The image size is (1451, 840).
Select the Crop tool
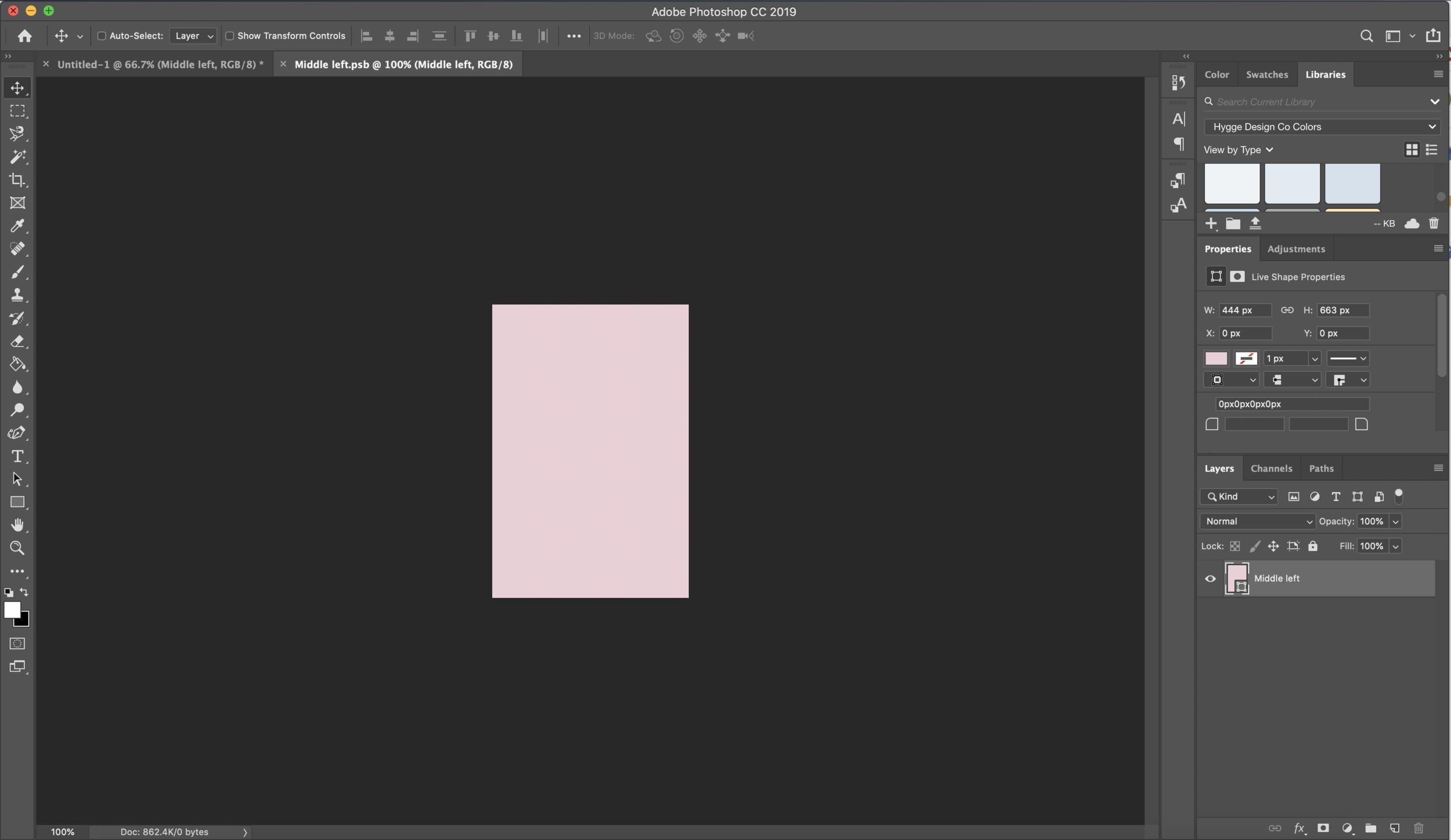17,180
